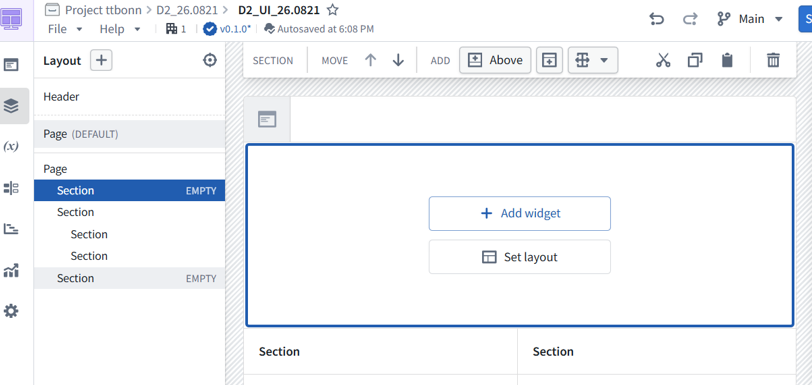The width and height of the screenshot is (812, 385).
Task: Expand the split section dropdown arrow
Action: pyautogui.click(x=604, y=61)
